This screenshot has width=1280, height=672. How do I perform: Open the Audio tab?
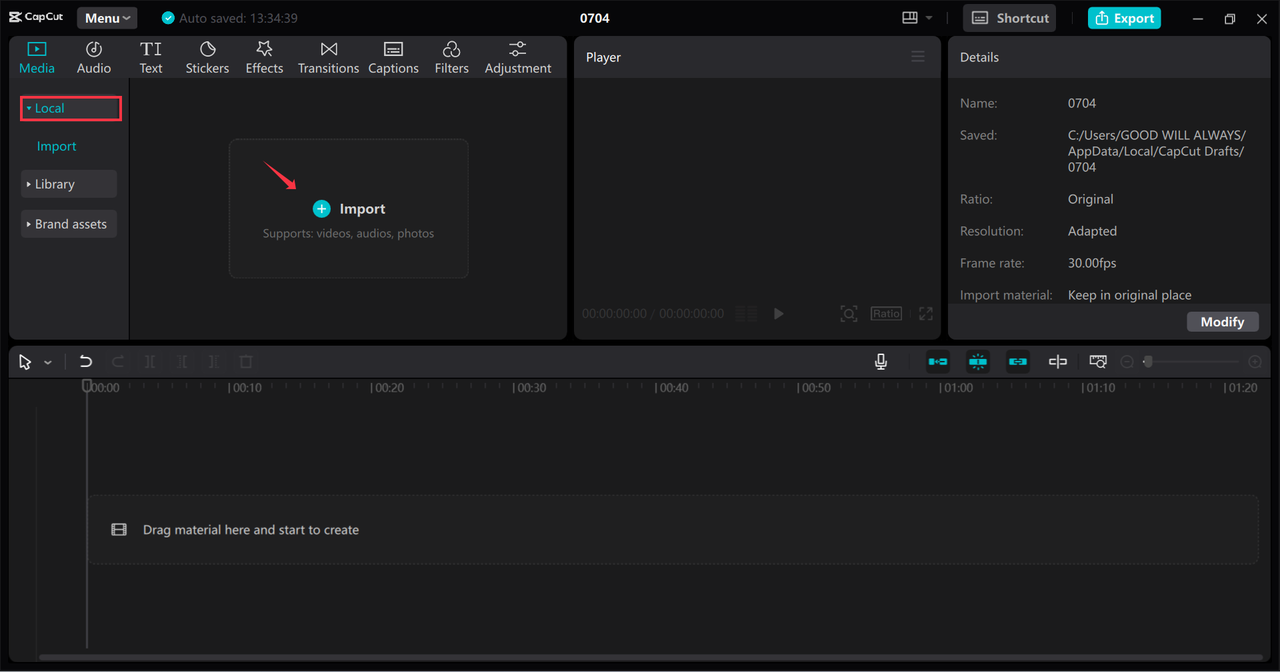pos(94,58)
